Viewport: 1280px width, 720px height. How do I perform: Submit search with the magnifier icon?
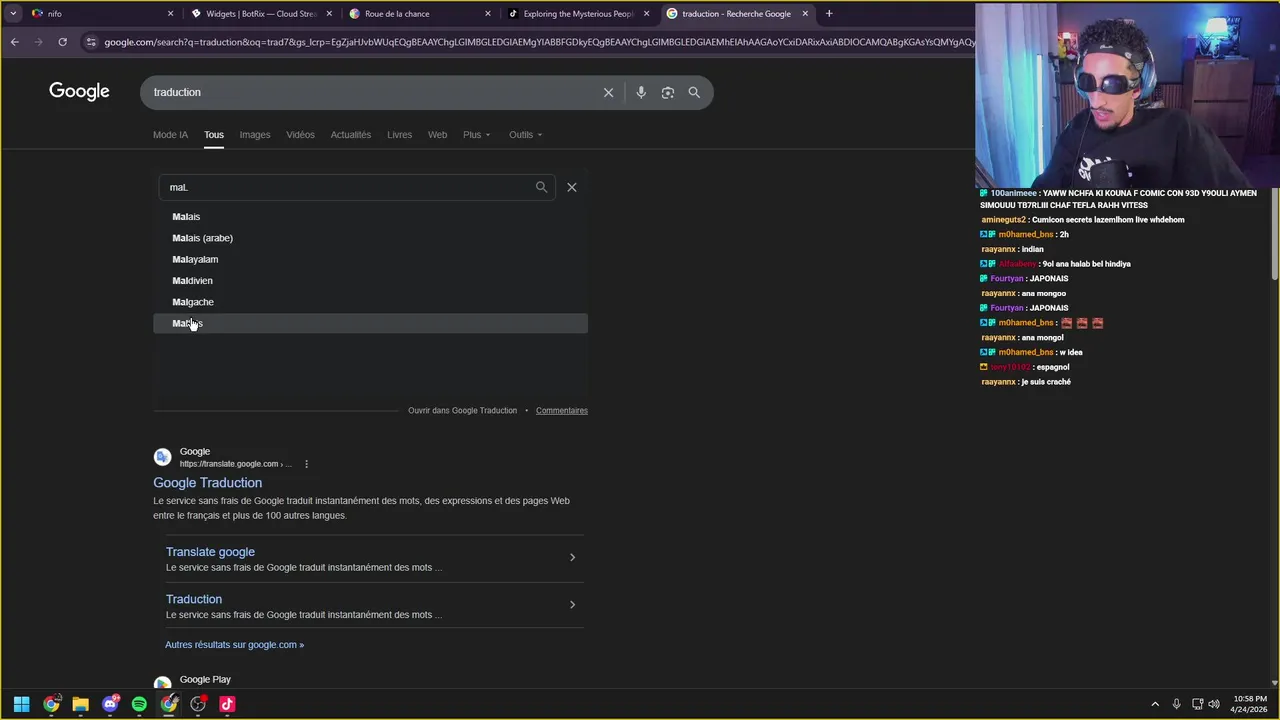(x=694, y=92)
